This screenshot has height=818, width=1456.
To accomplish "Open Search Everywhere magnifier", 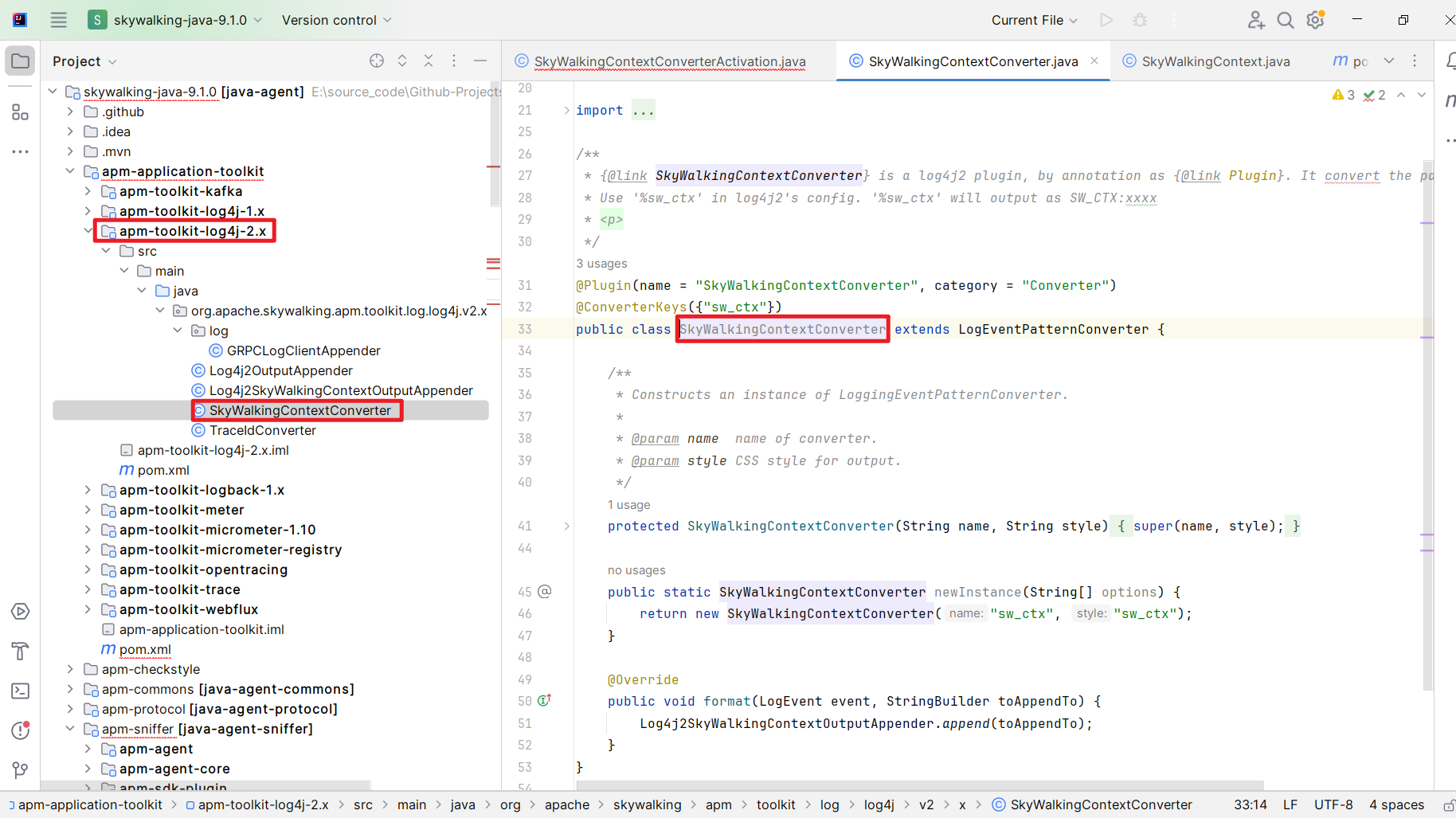I will coord(1286,20).
